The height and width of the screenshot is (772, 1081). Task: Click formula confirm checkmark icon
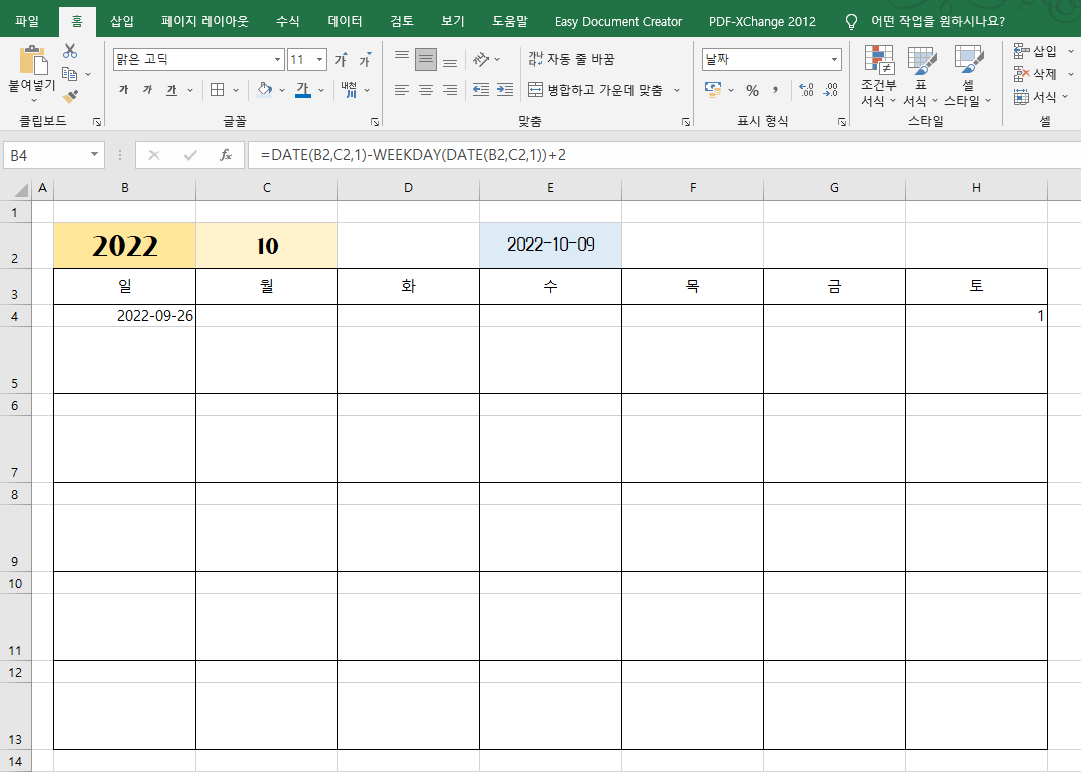tap(190, 155)
